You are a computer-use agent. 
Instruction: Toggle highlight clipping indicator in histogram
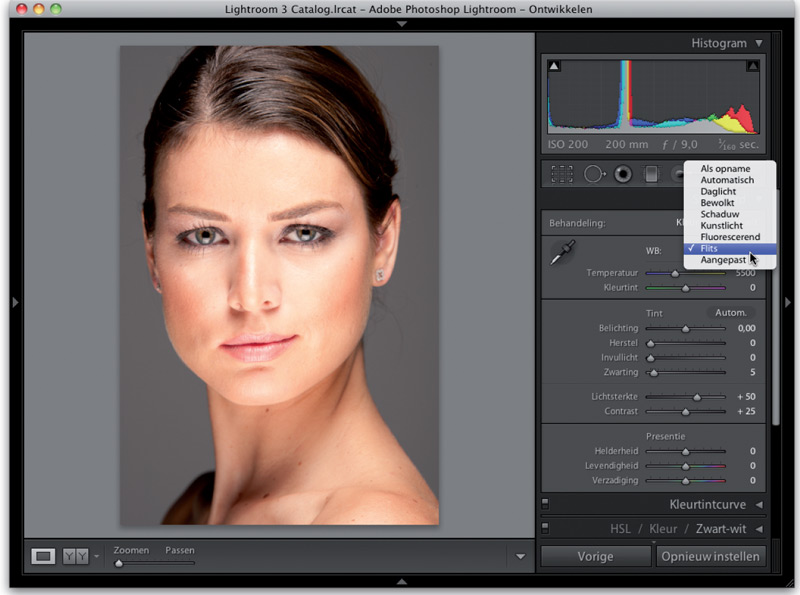[752, 66]
